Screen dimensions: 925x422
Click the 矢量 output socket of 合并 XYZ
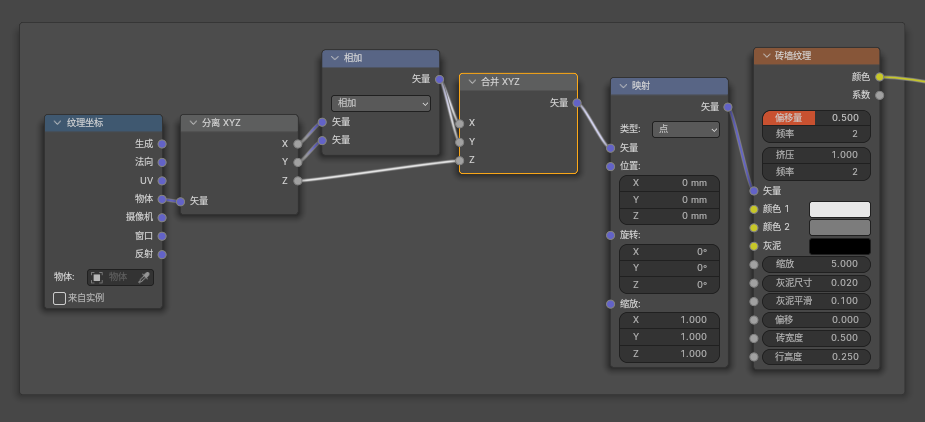[x=577, y=102]
